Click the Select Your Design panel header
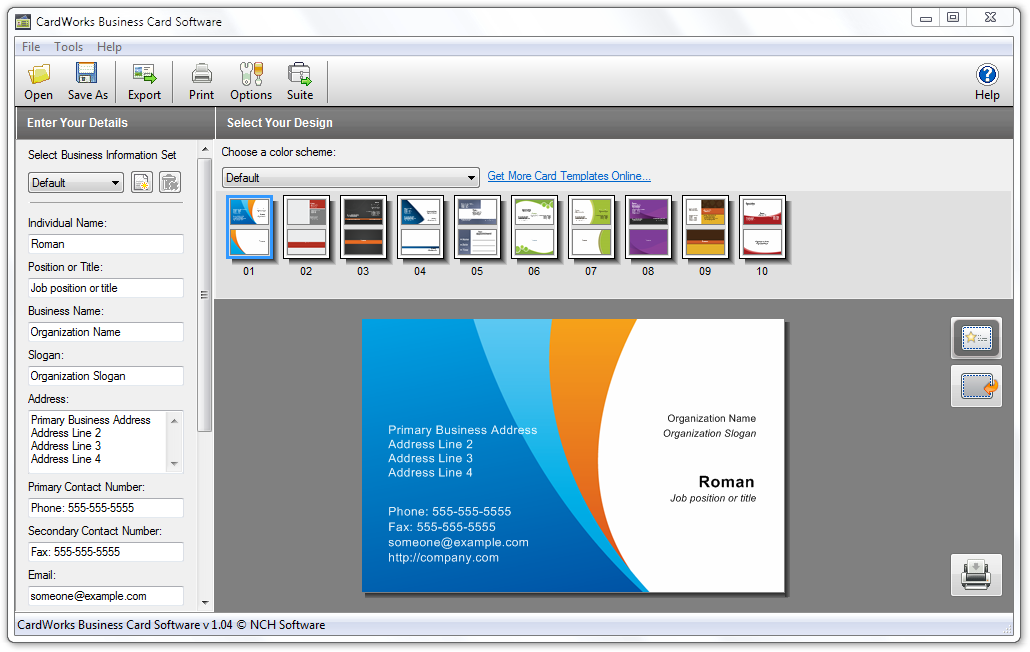This screenshot has width=1030, height=652. pos(614,123)
